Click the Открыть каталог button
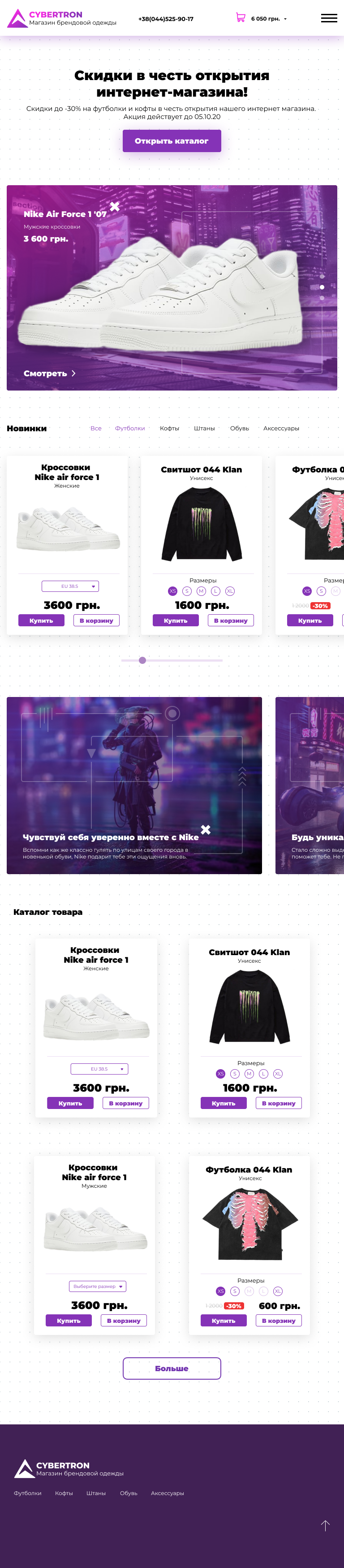344x1568 pixels. coord(172,140)
